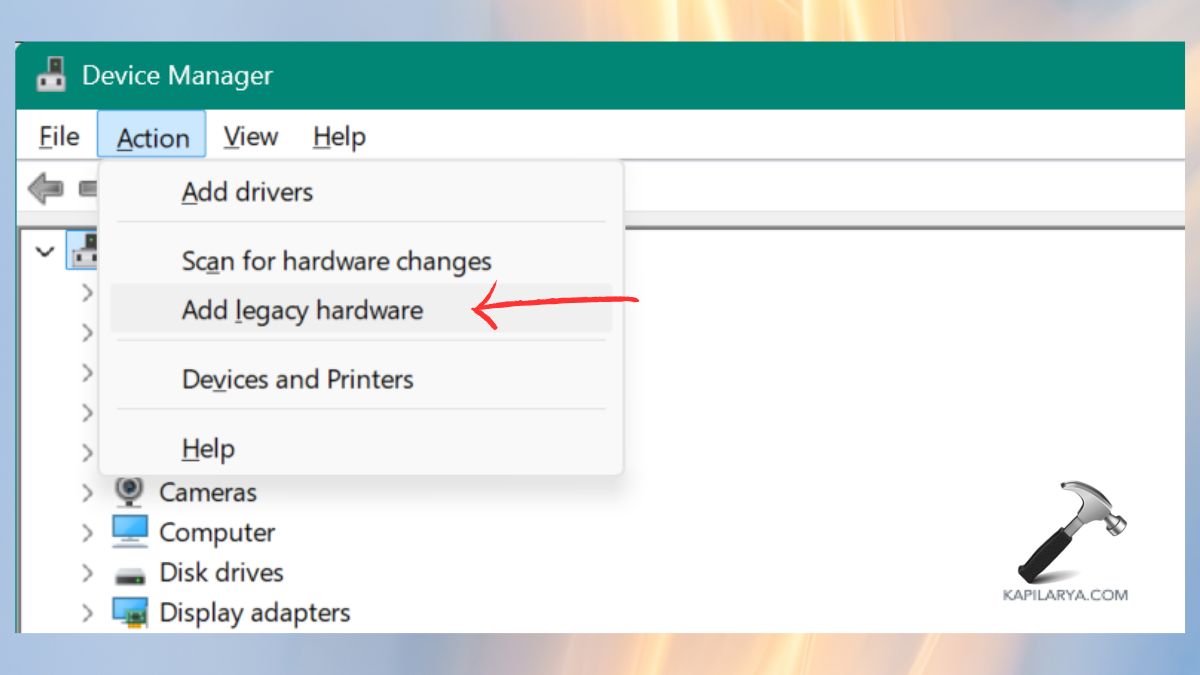Screen dimensions: 1200x675
Task: Open the File menu
Action: pos(57,137)
